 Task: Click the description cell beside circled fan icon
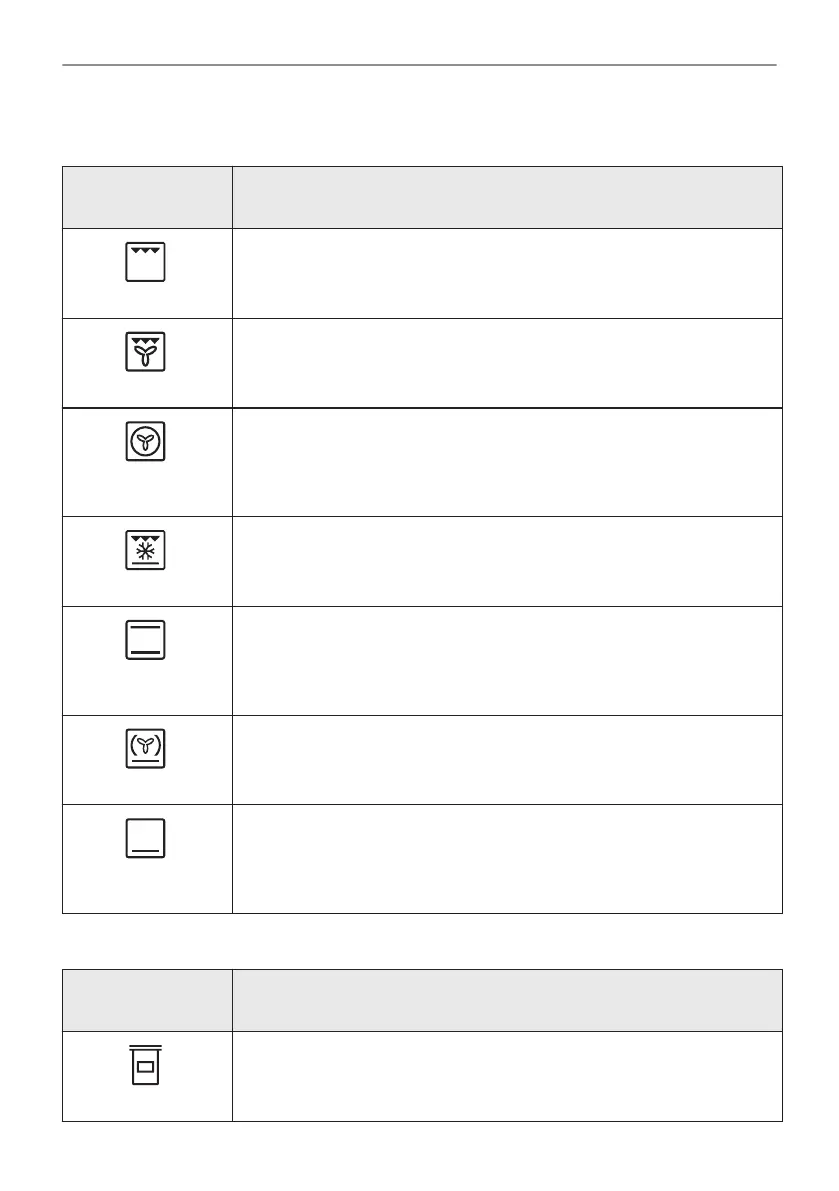pos(507,463)
